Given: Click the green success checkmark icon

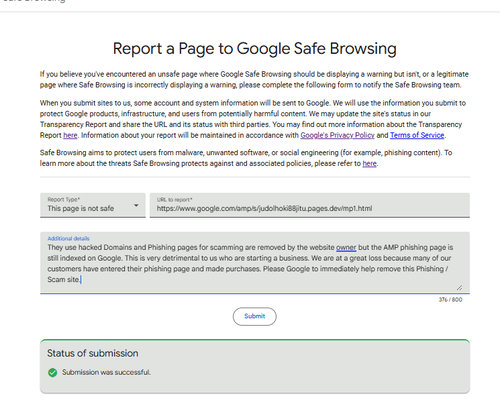Looking at the screenshot, I should click(x=52, y=372).
